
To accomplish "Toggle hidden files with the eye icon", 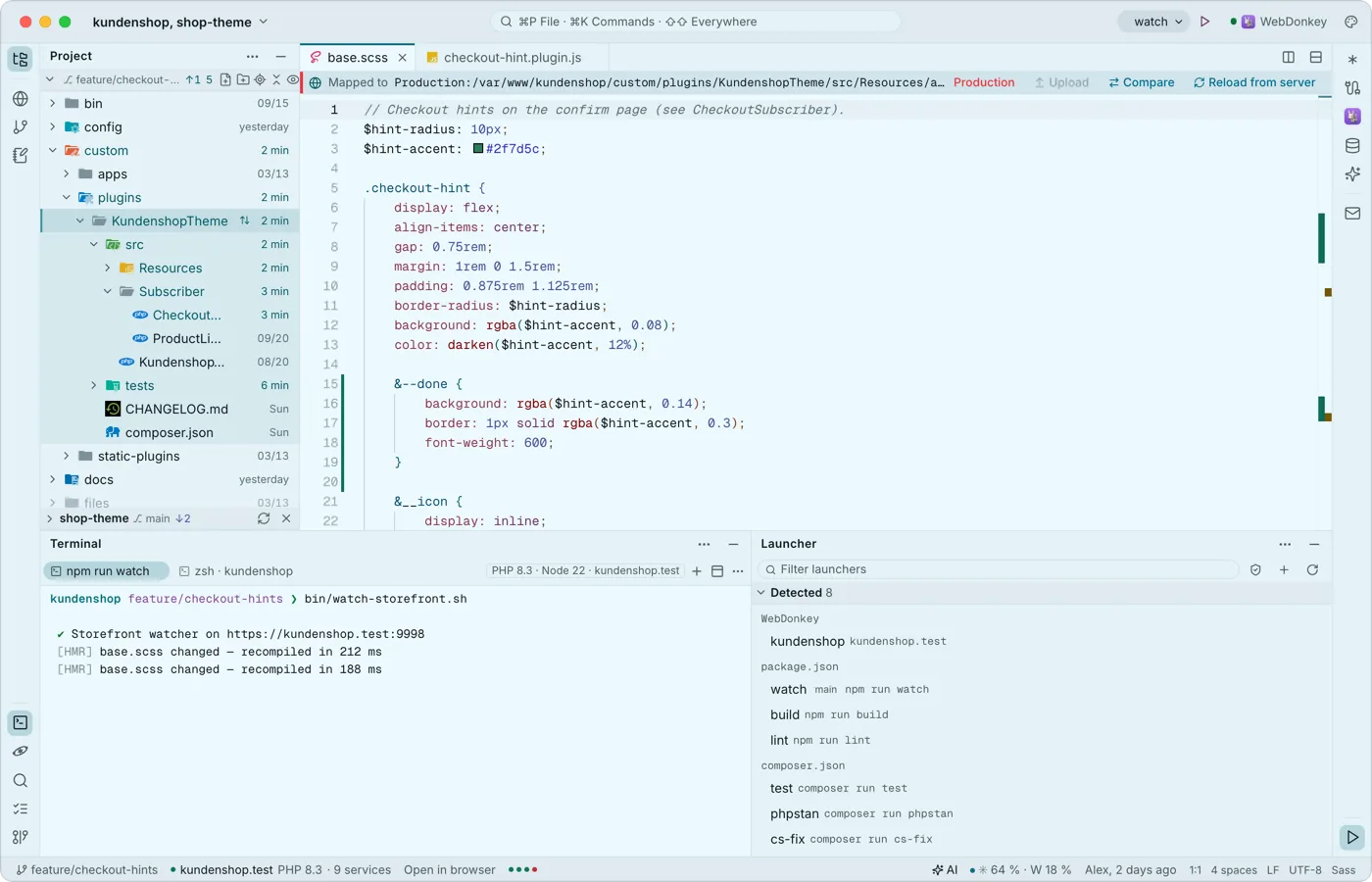I will 292,79.
